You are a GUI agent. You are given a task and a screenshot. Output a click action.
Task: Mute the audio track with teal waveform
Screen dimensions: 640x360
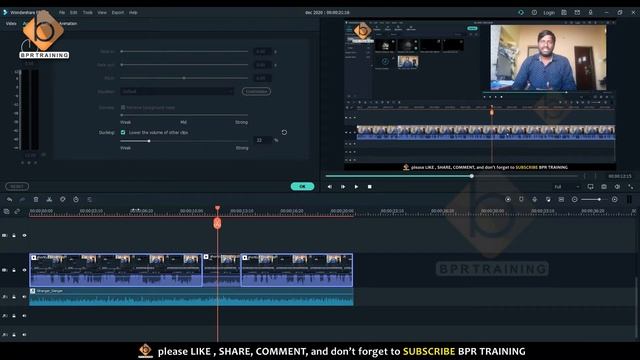[x=24, y=297]
